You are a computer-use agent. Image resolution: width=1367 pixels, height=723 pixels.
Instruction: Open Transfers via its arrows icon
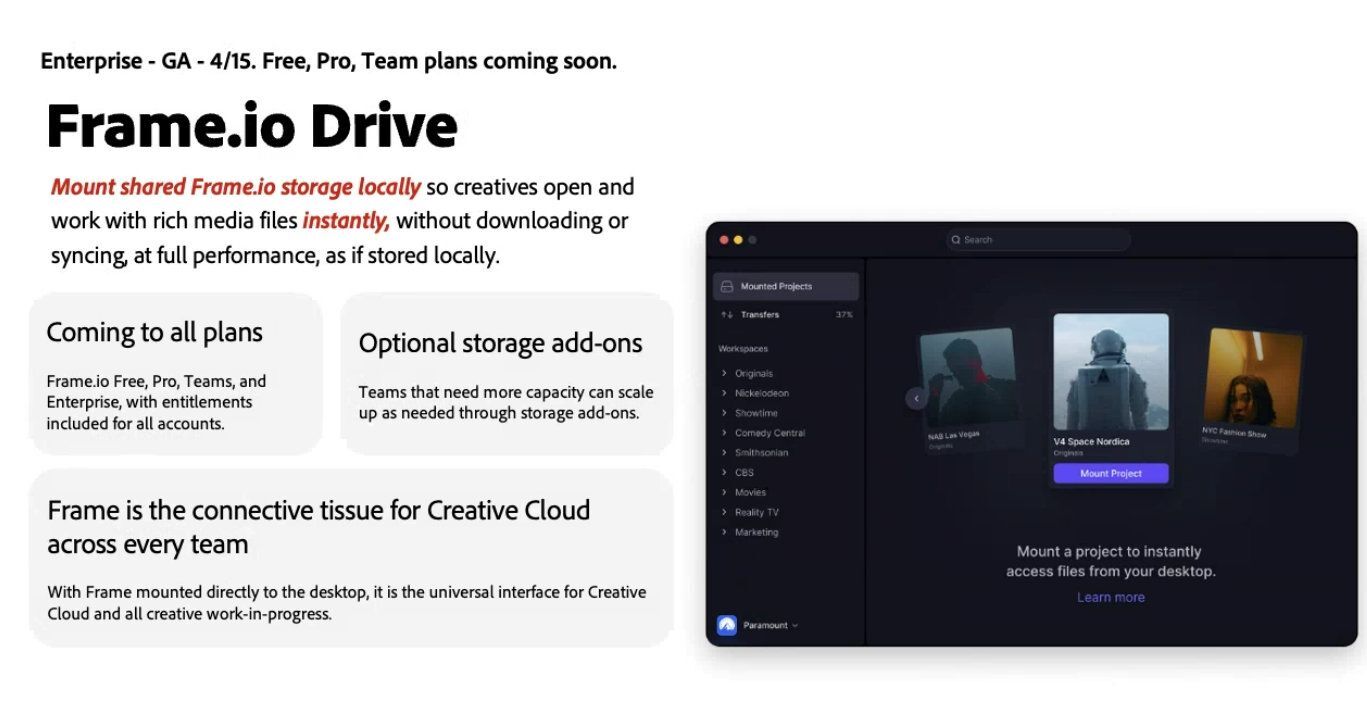tap(724, 314)
